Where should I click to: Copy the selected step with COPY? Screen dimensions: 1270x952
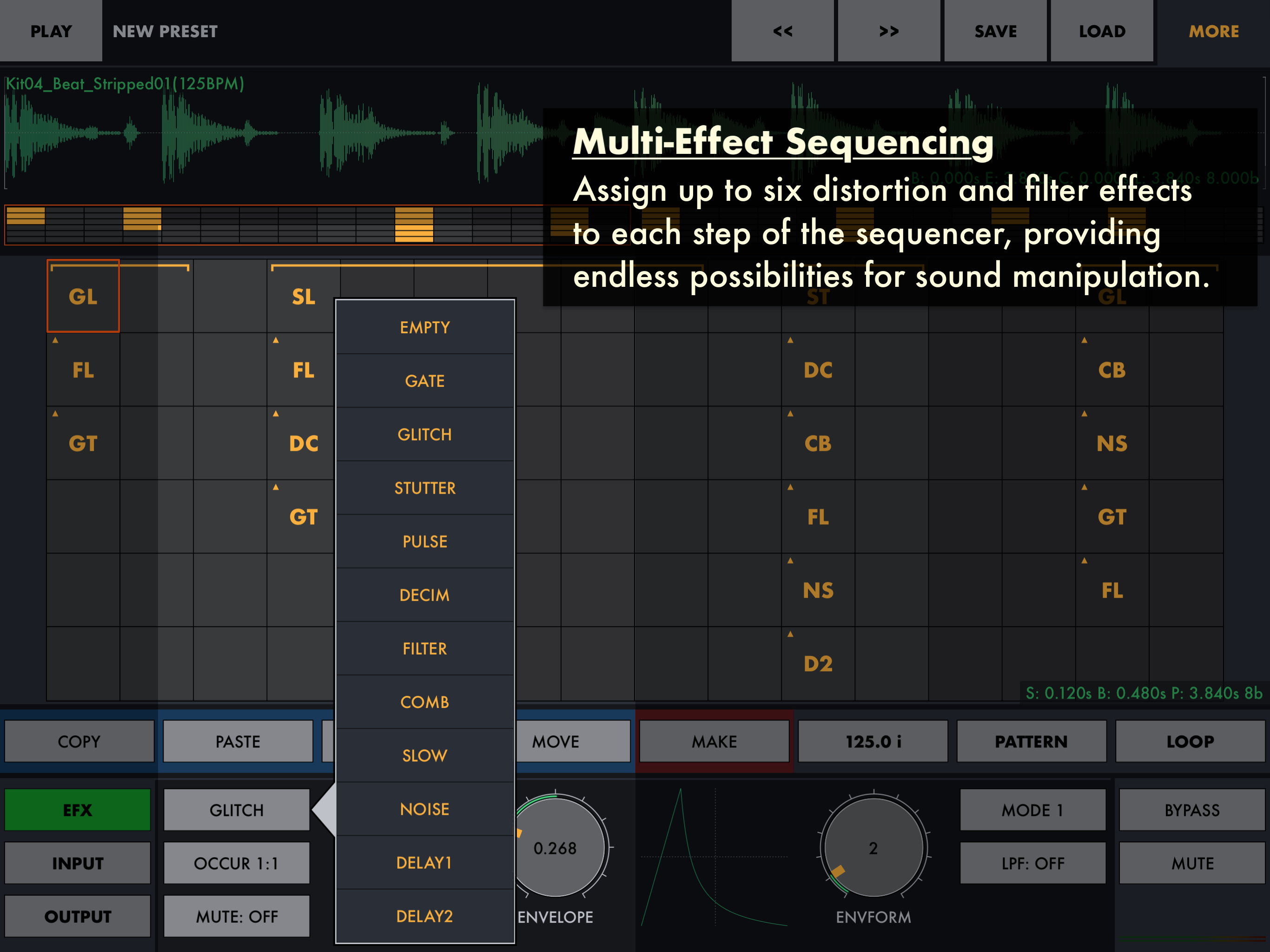click(x=79, y=741)
